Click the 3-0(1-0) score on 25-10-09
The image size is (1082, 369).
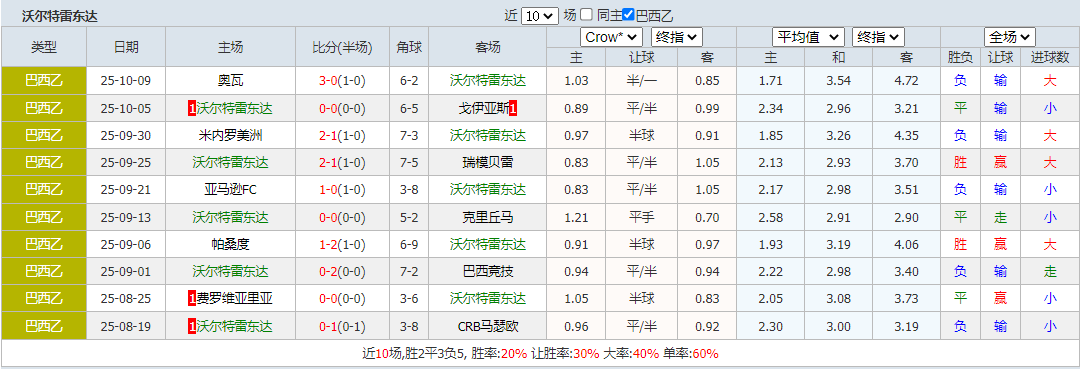pos(342,81)
